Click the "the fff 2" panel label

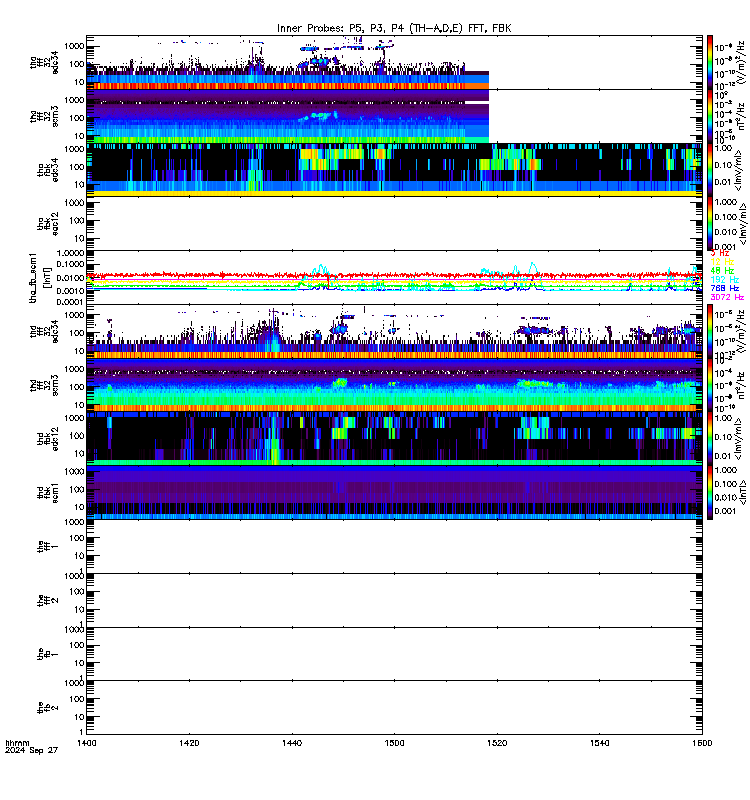pyautogui.click(x=48, y=601)
